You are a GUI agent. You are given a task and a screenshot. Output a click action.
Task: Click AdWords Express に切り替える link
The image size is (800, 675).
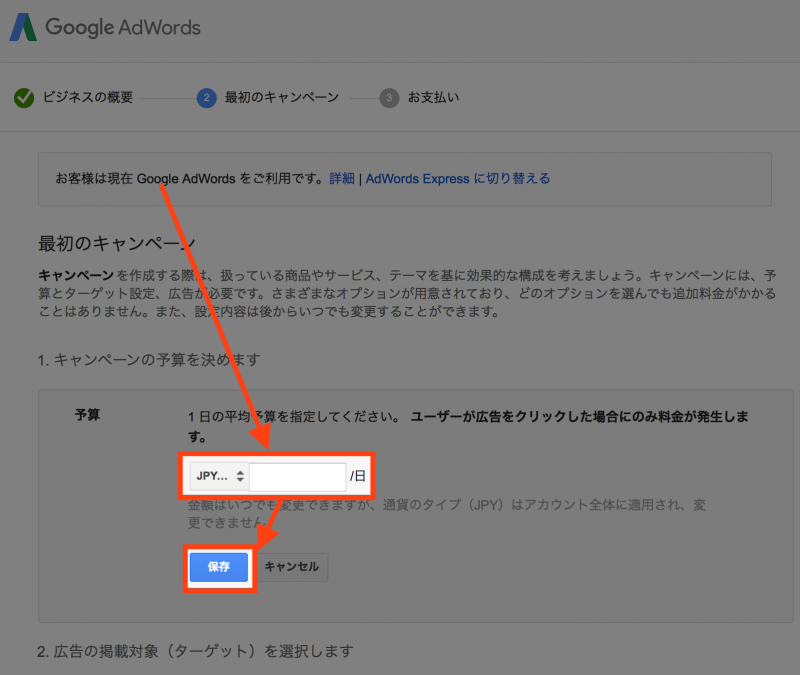click(x=458, y=179)
